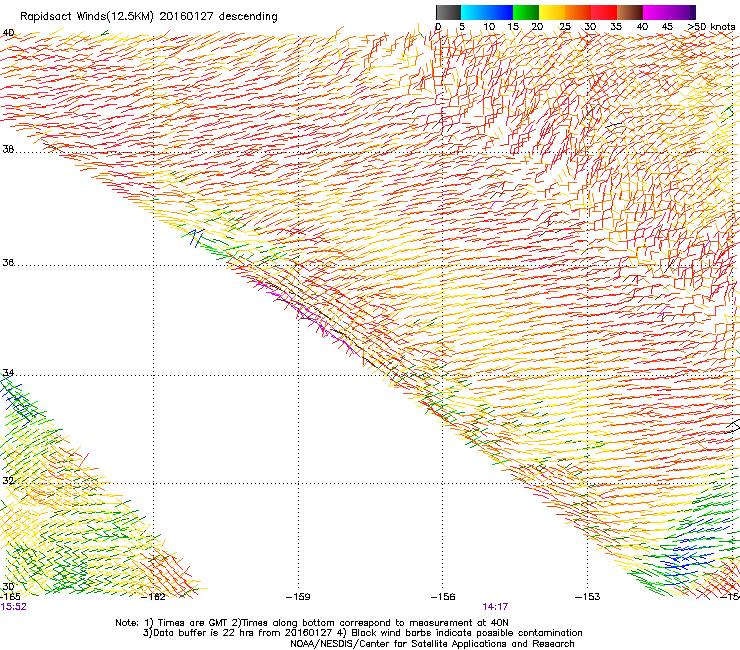Click the 'Data buffer is 22 hrs' note line
740x650 pixels.
362,633
